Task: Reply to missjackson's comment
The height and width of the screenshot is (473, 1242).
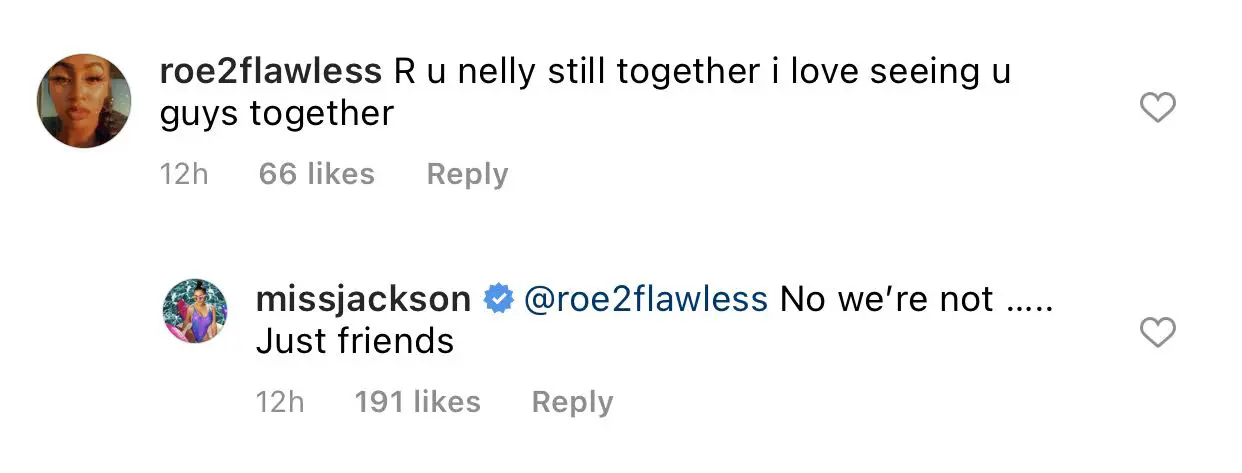Action: (x=572, y=402)
